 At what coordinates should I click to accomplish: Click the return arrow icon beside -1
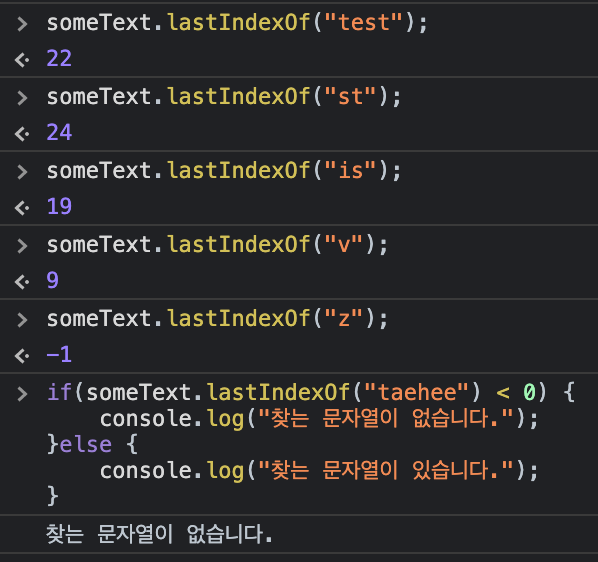tap(22, 356)
